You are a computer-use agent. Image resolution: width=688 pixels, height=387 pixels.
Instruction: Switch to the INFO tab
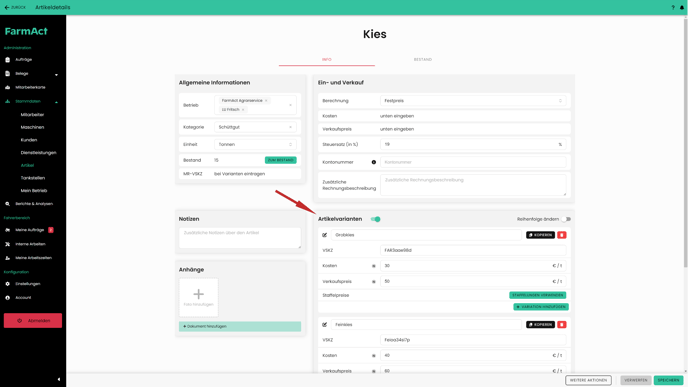(327, 60)
